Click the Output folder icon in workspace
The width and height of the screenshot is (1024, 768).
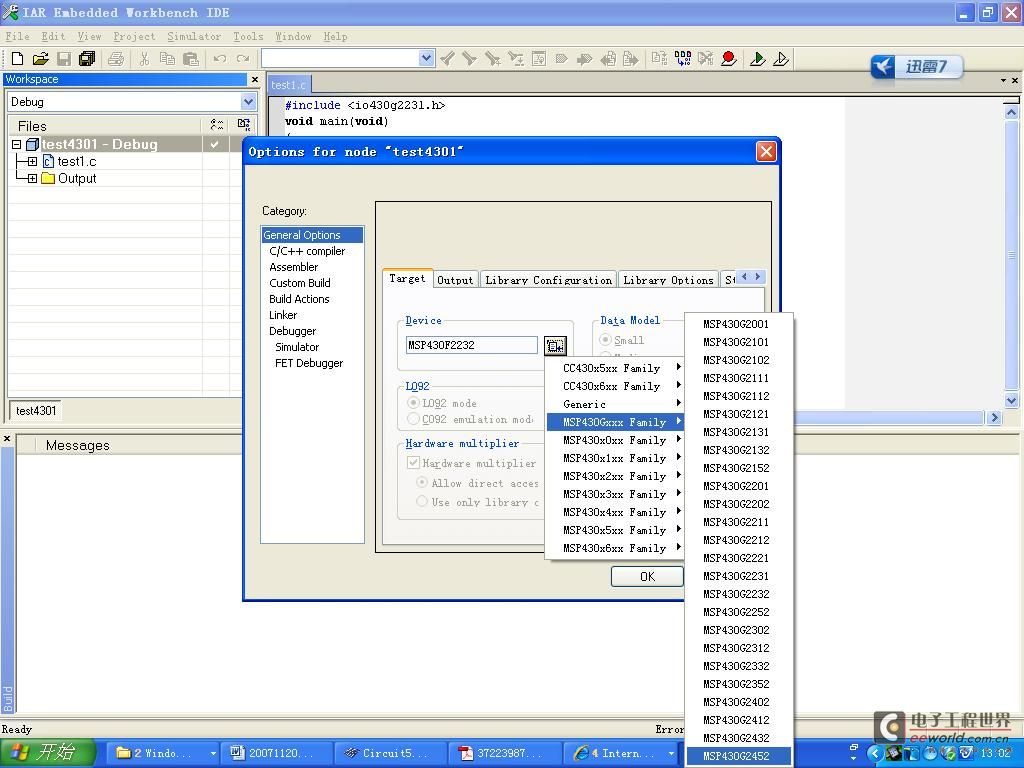pyautogui.click(x=48, y=178)
